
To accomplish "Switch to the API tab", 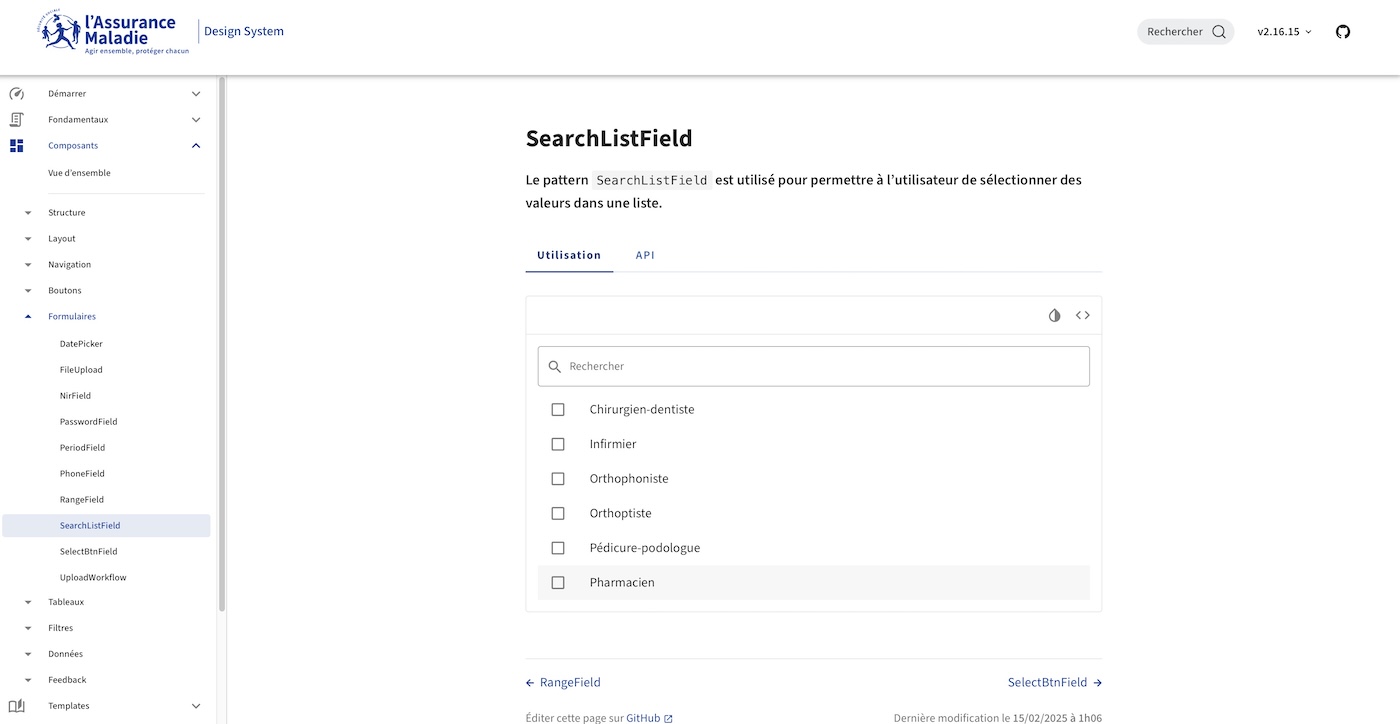I will click(645, 255).
